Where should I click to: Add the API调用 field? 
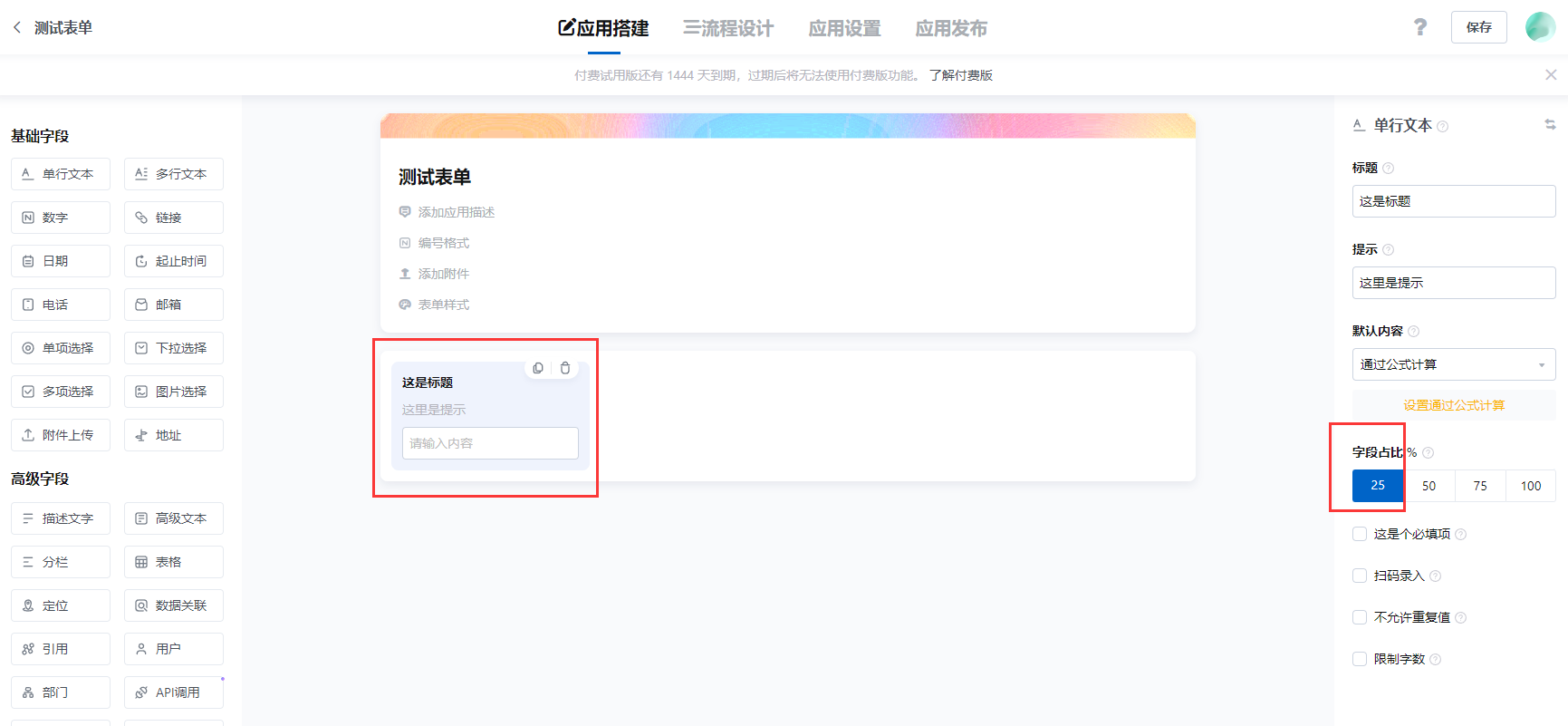coord(174,692)
